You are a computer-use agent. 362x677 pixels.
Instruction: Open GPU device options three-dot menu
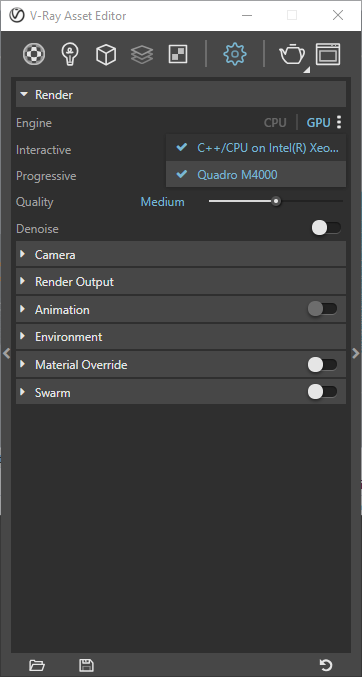(339, 123)
